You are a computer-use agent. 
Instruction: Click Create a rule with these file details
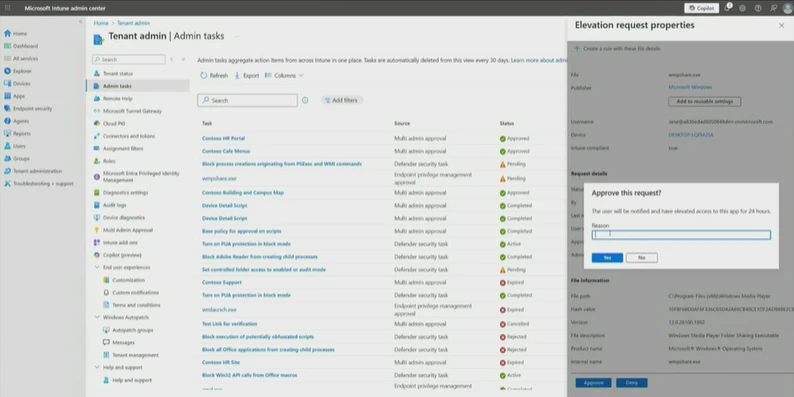pos(617,49)
